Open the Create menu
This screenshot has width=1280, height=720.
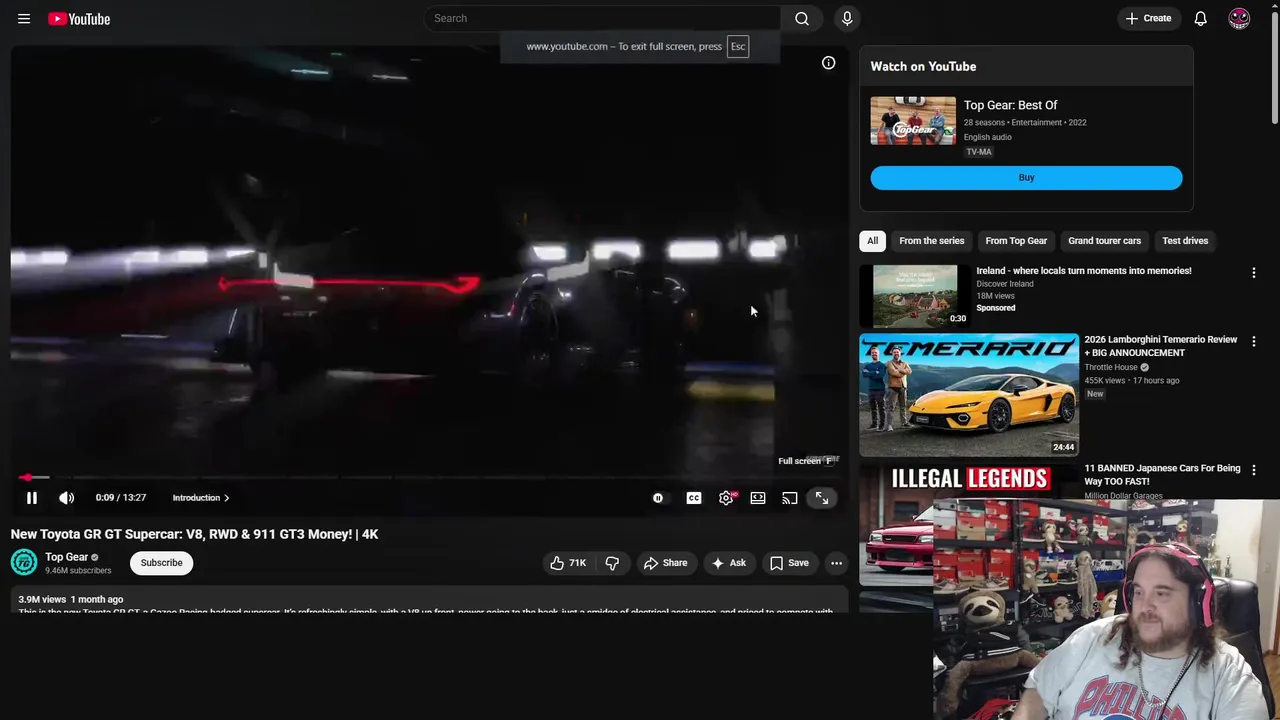point(1148,18)
